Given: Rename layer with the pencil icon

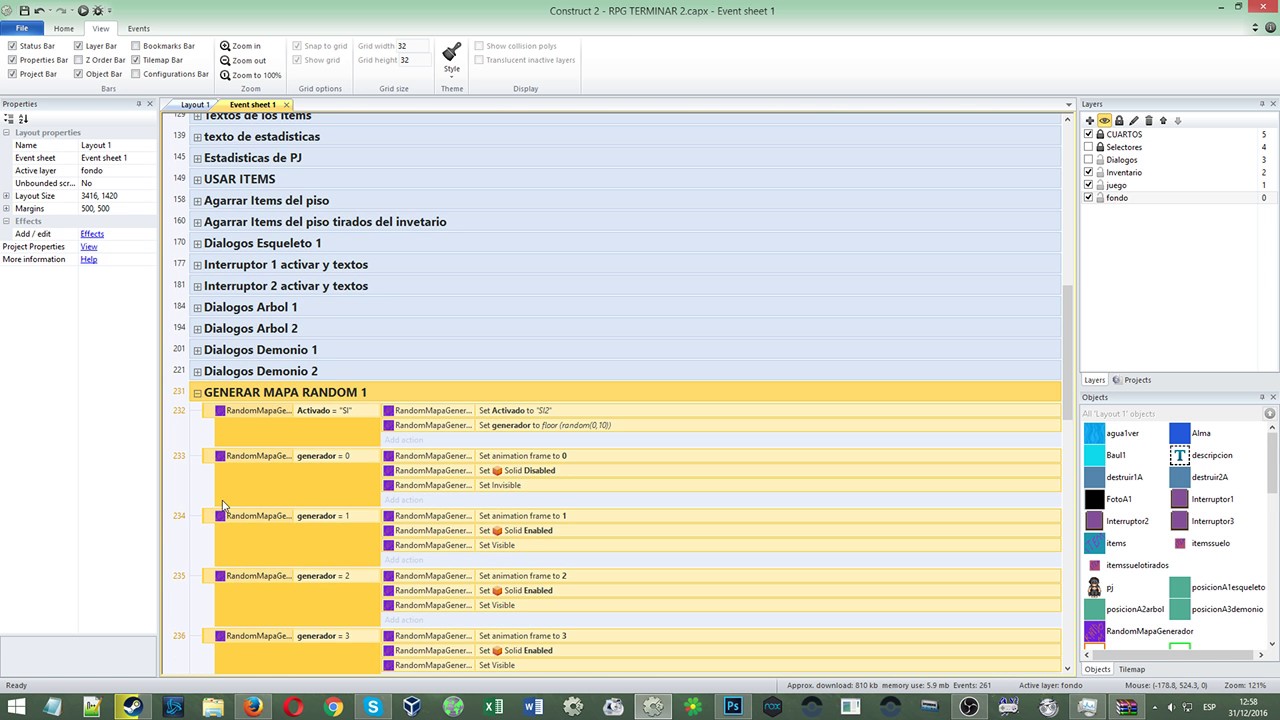Looking at the screenshot, I should [x=1134, y=121].
